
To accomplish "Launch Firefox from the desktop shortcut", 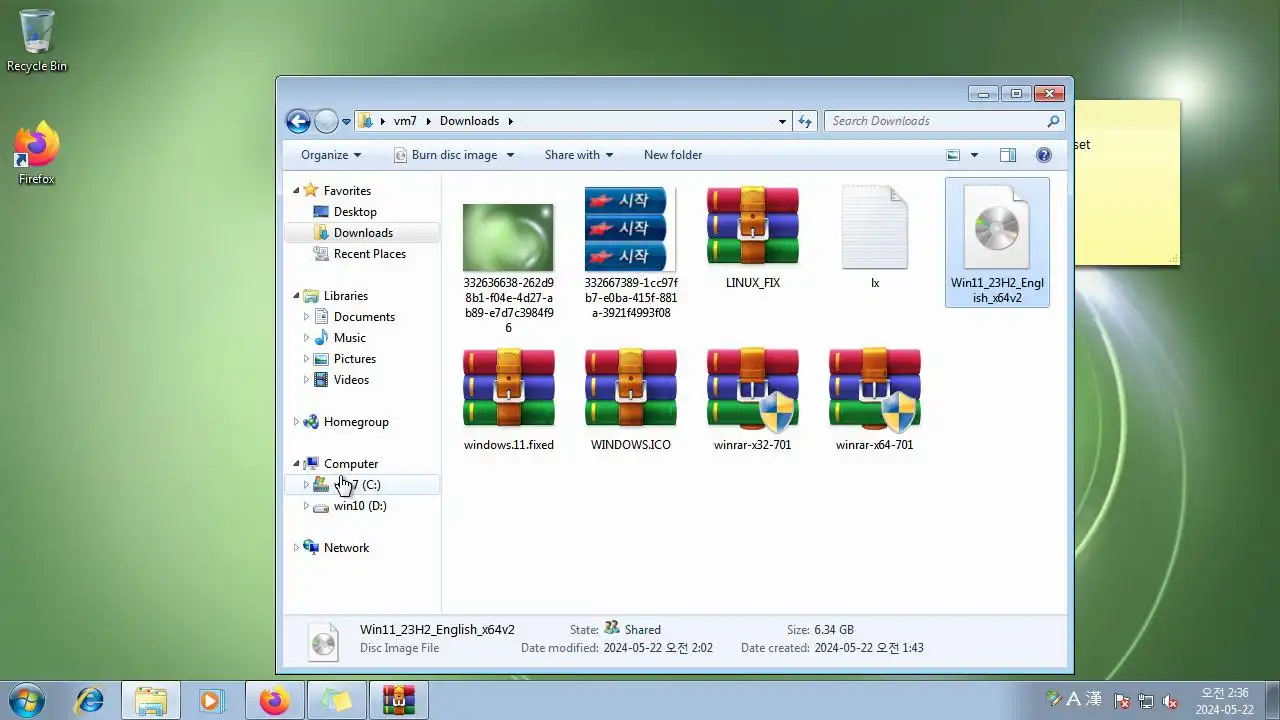I will 37,153.
